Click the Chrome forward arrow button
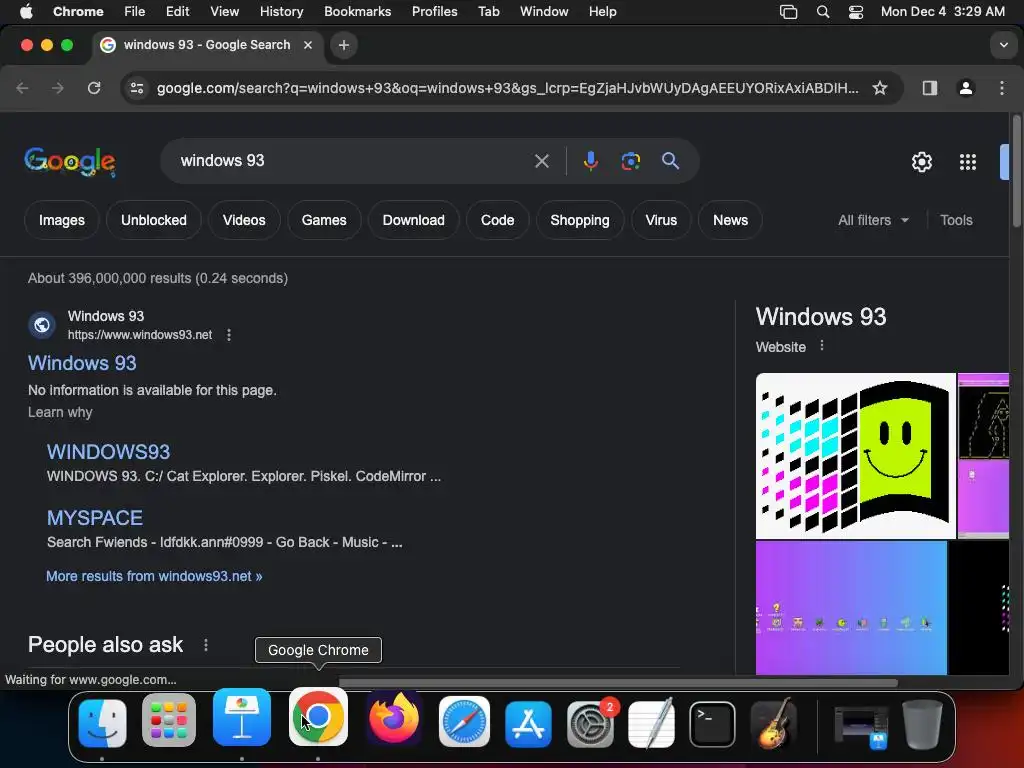Image resolution: width=1024 pixels, height=768 pixels. pyautogui.click(x=58, y=88)
